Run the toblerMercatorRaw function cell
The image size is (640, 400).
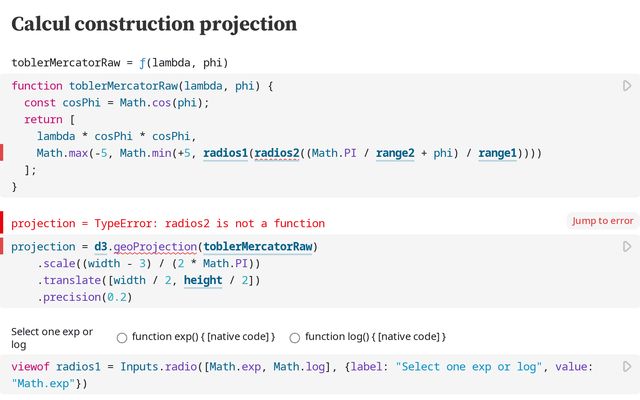click(627, 87)
